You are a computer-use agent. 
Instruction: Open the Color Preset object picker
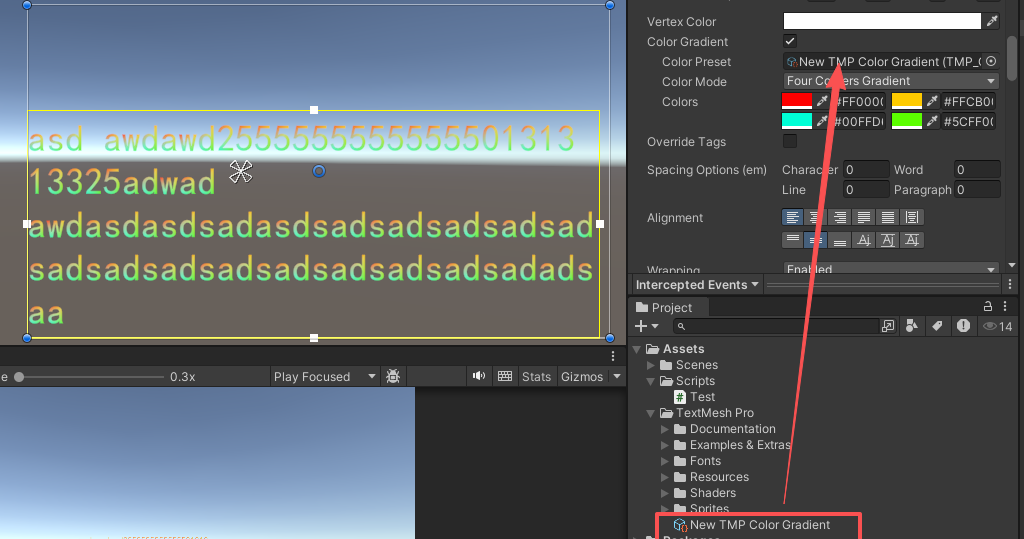(x=991, y=61)
